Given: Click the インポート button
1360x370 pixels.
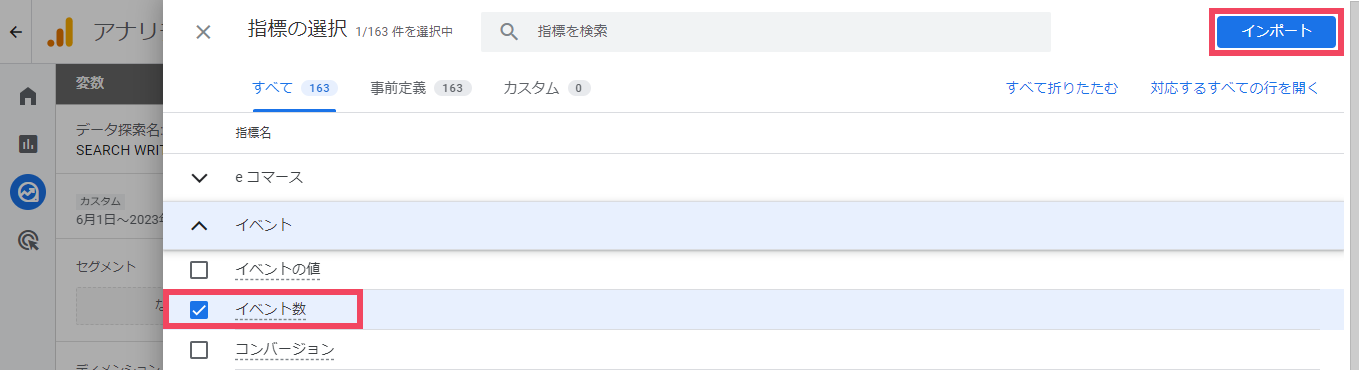Looking at the screenshot, I should [x=1277, y=31].
